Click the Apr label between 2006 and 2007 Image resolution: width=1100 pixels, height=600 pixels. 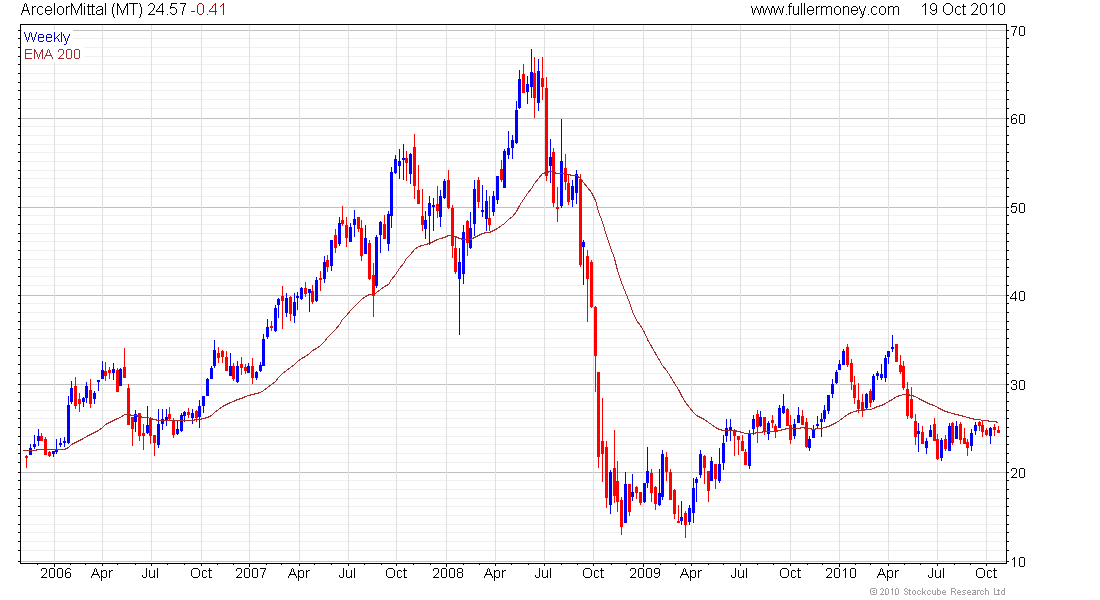tap(102, 573)
